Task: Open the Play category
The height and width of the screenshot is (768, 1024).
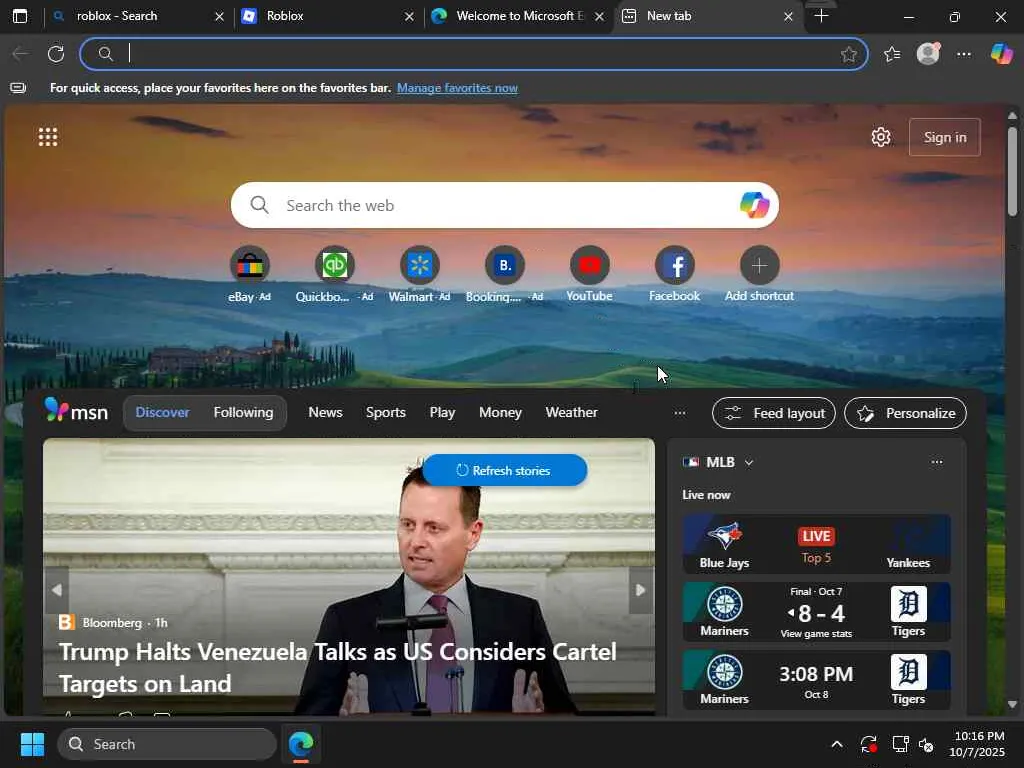Action: pyautogui.click(x=442, y=412)
